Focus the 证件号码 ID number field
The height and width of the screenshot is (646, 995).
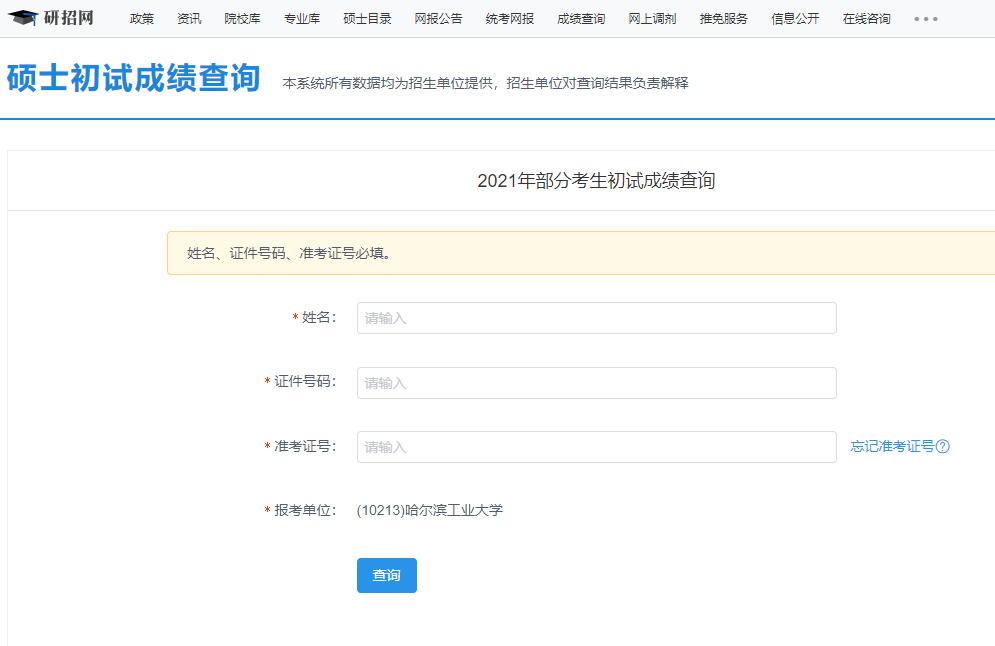(x=596, y=382)
